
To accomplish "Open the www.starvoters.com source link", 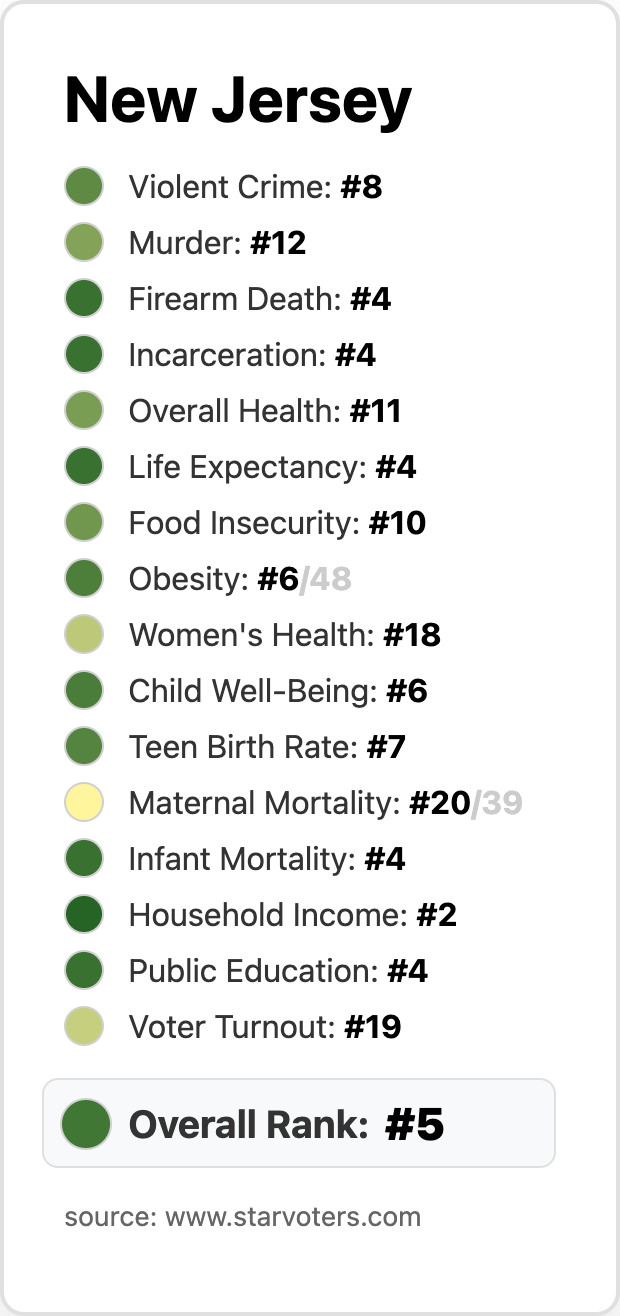I will [292, 1217].
